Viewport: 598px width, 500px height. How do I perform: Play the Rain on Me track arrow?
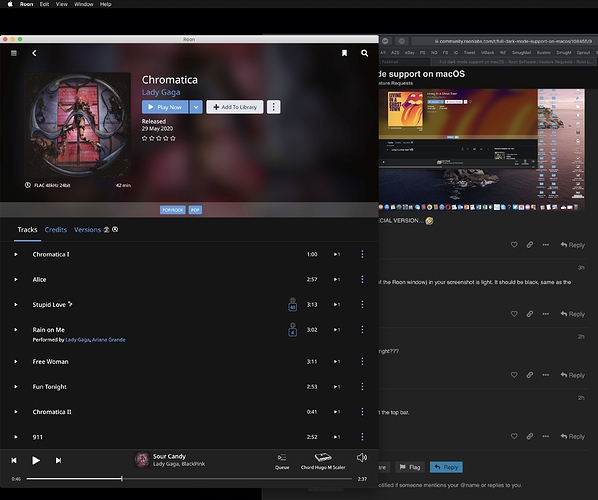click(16, 330)
